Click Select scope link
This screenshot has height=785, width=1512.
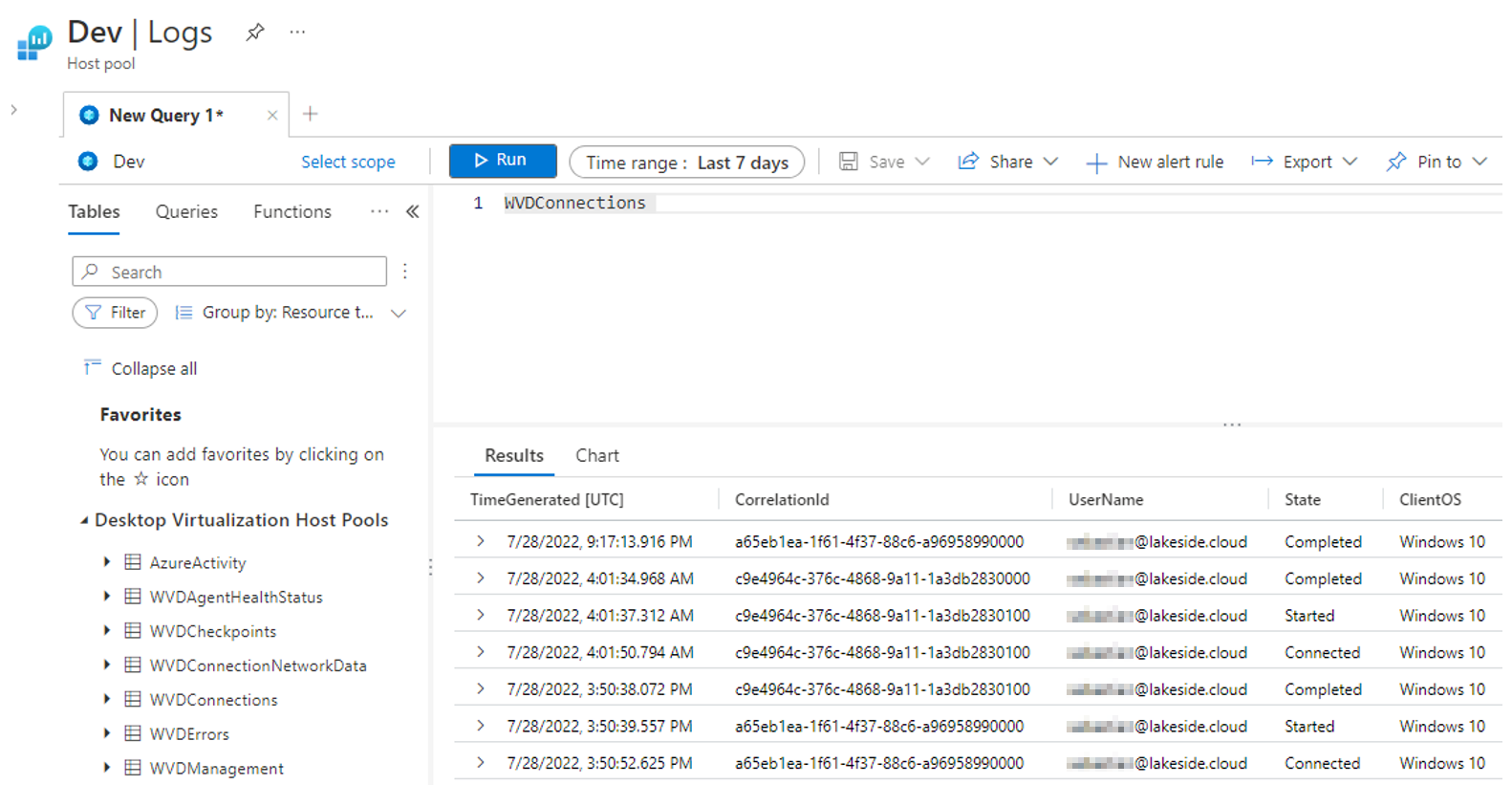pyautogui.click(x=348, y=162)
